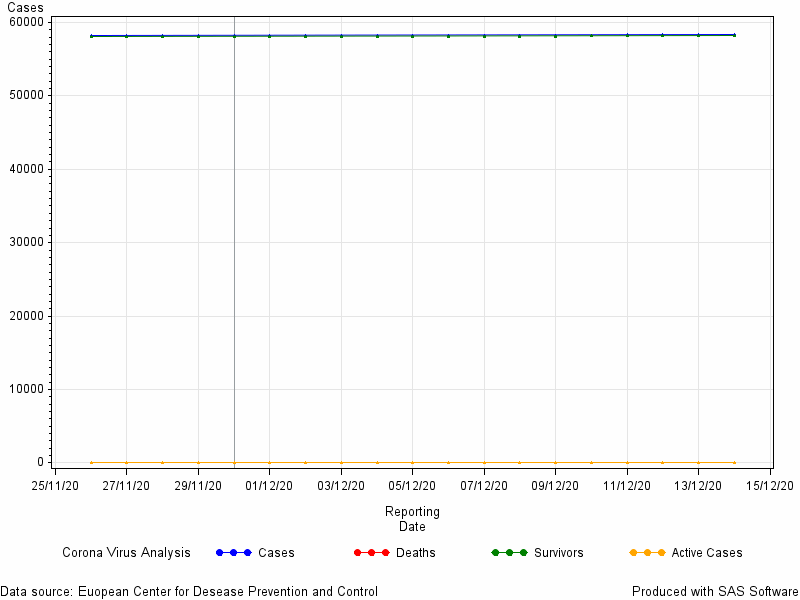800x600 pixels.
Task: Click the 27/11/20 date label
Action: (x=126, y=485)
